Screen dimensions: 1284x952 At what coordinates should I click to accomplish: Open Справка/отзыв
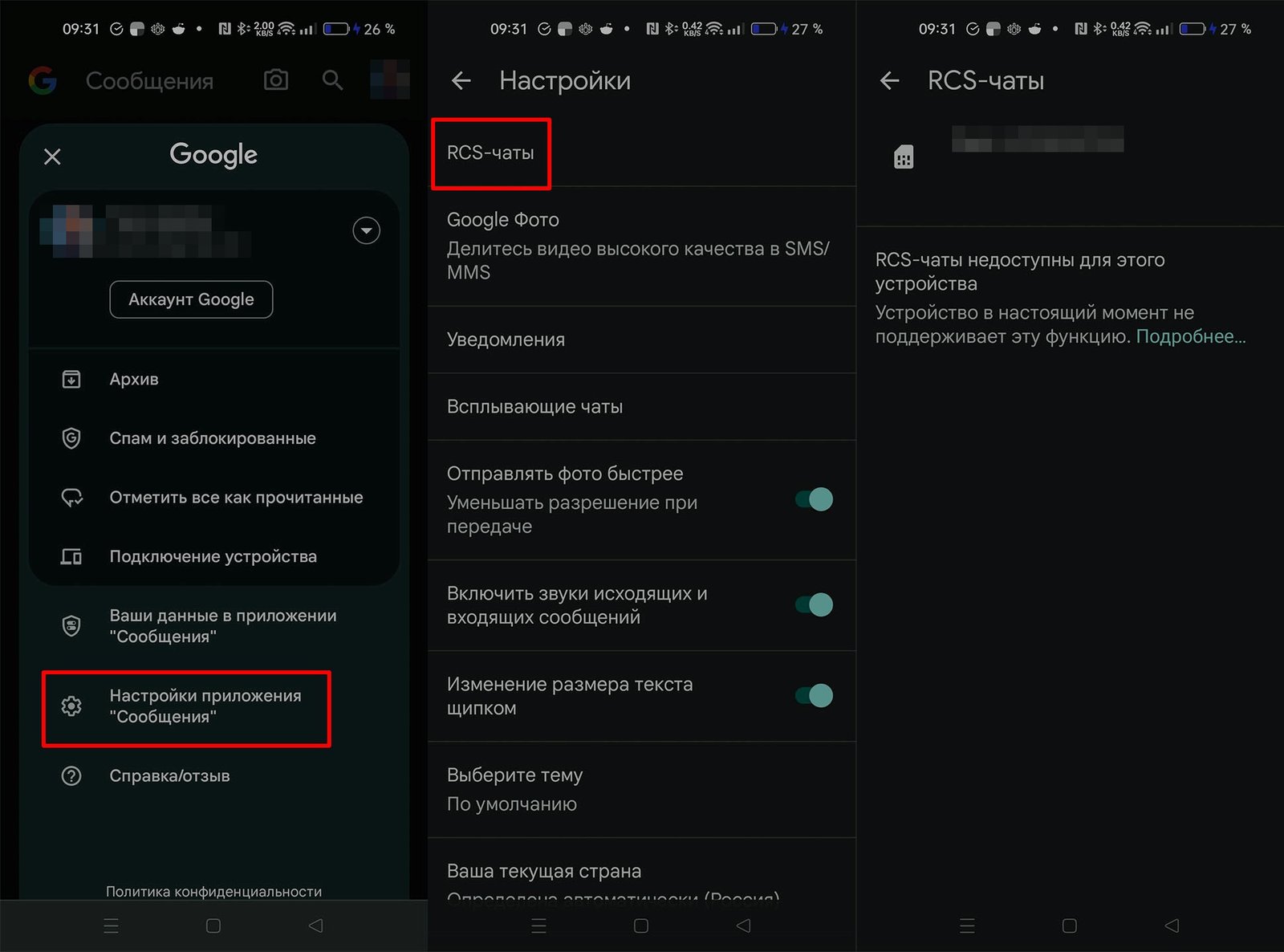[214, 776]
